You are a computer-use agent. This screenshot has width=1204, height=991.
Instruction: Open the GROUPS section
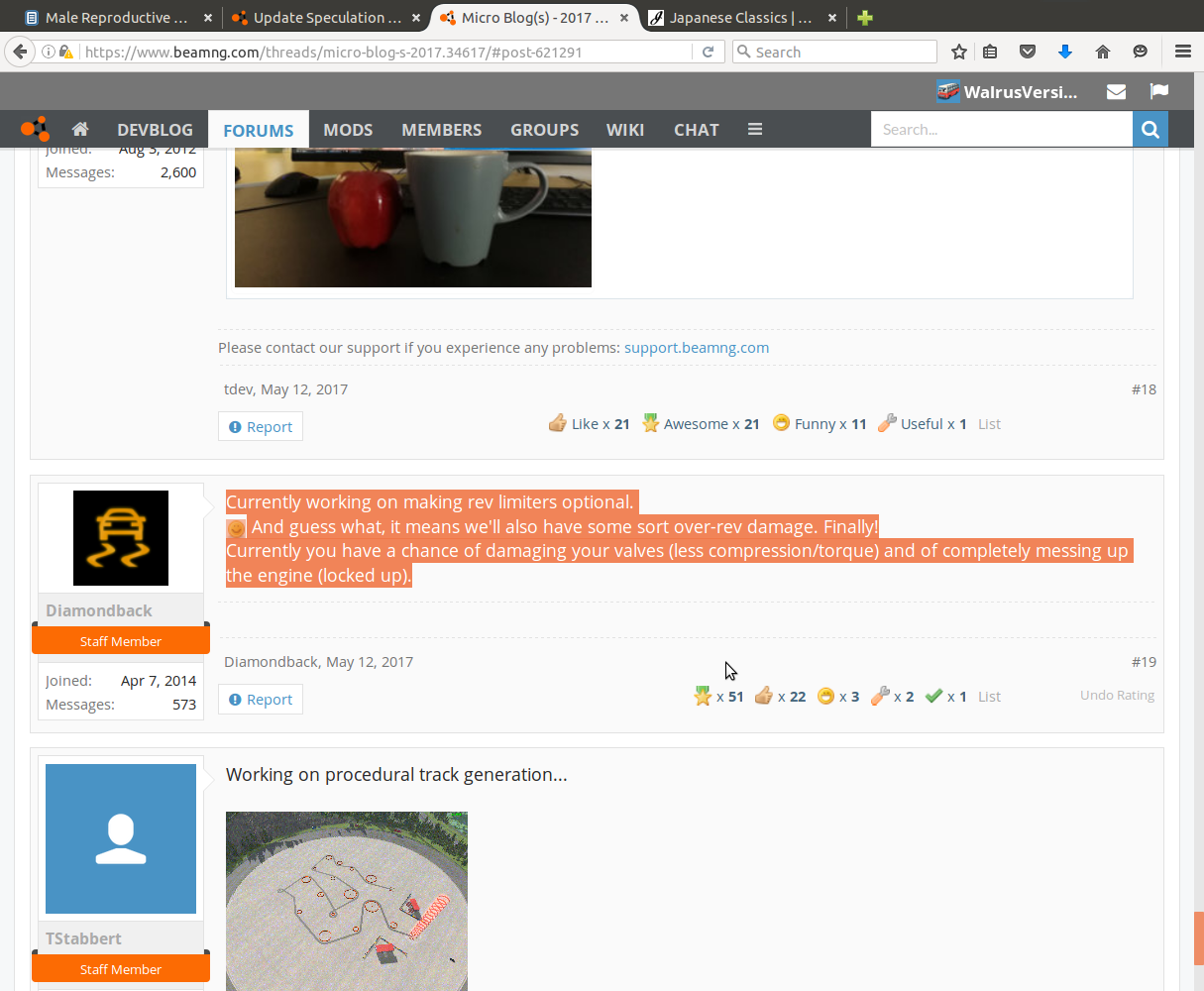click(x=544, y=129)
